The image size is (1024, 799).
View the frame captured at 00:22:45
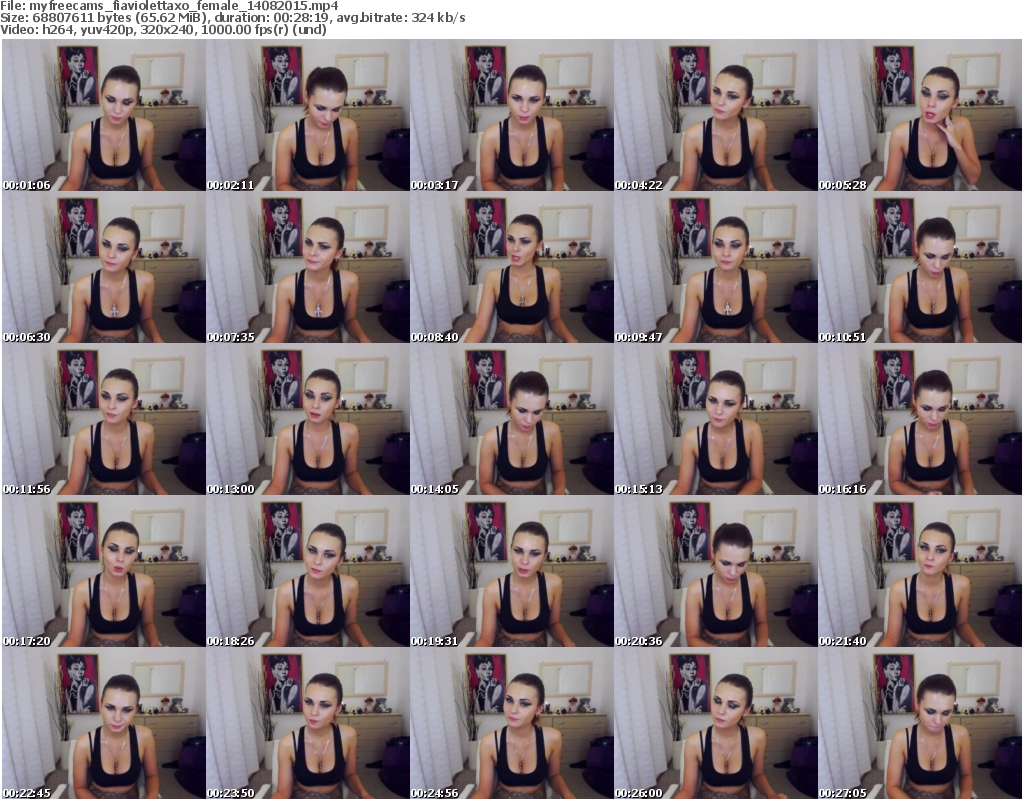tap(104, 723)
